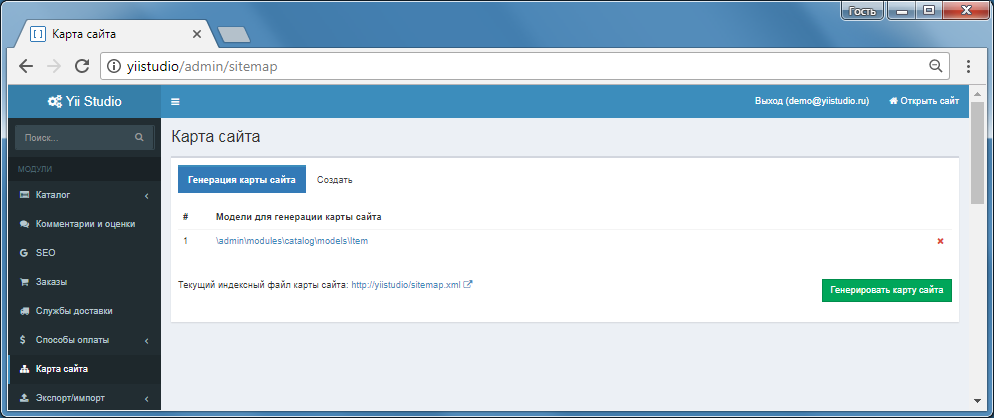Go back with browser back arrow
This screenshot has height=418, width=994.
(26, 66)
